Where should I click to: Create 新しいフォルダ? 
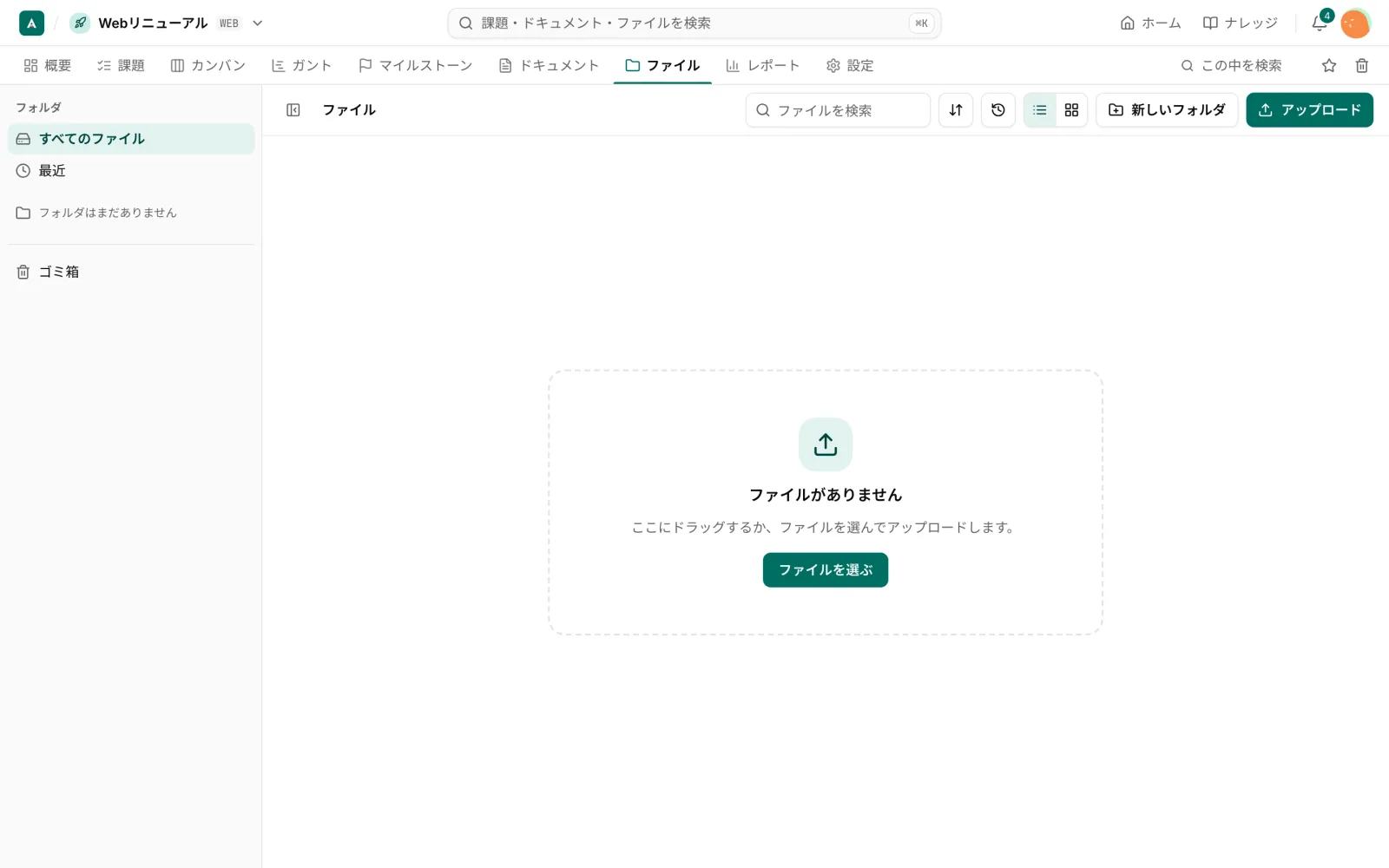[1167, 110]
